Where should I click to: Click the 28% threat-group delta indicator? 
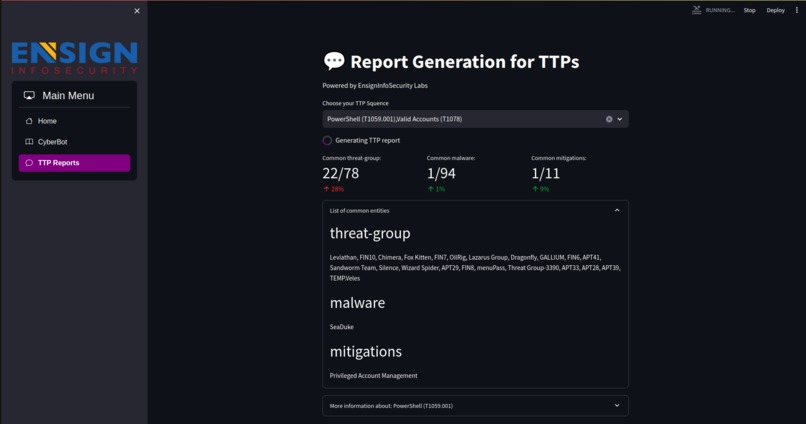pos(334,189)
